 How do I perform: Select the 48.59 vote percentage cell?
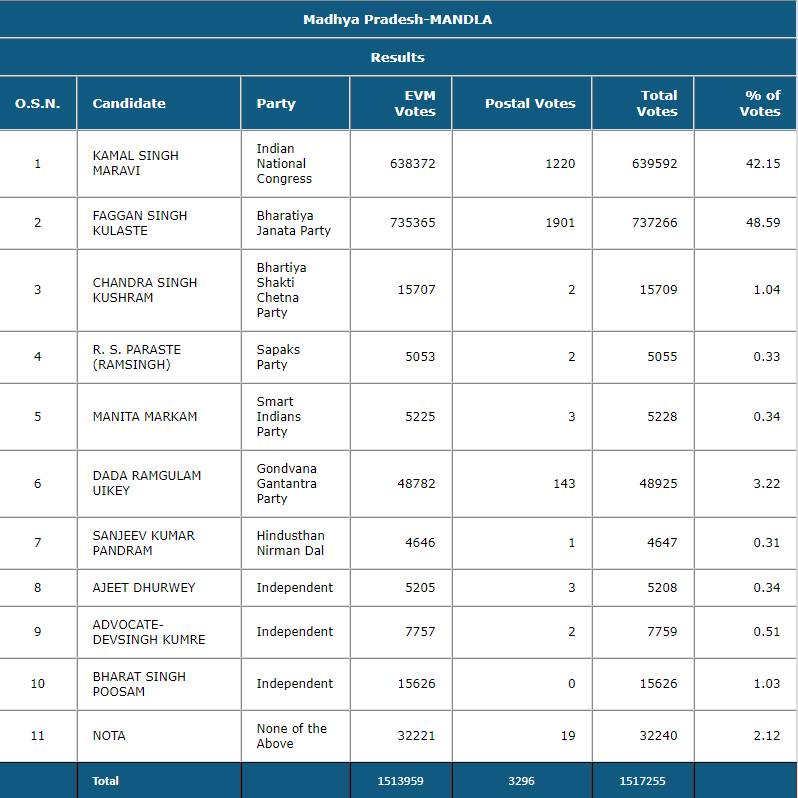(762, 223)
